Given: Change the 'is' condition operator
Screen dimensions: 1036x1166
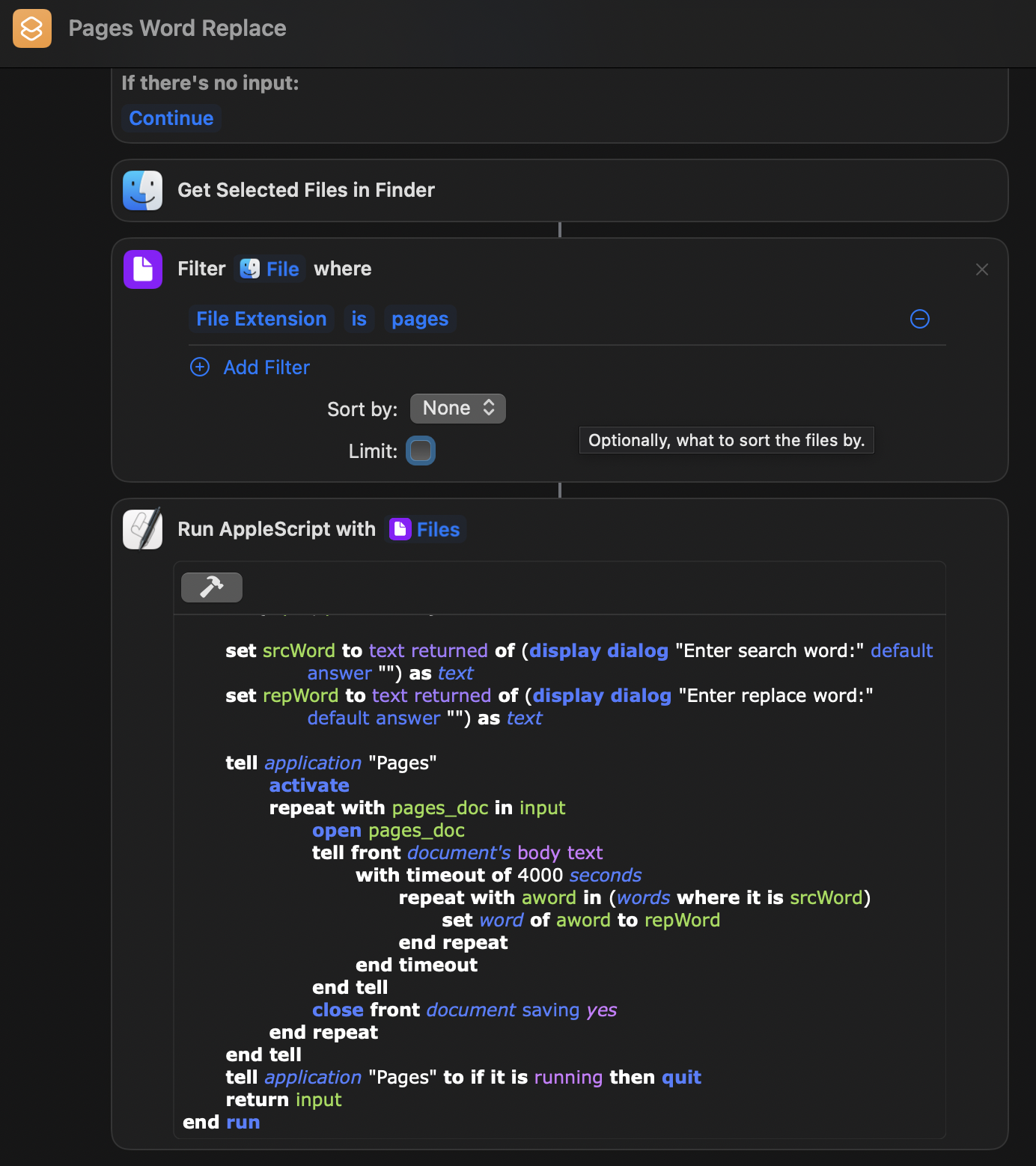Looking at the screenshot, I should tap(359, 319).
